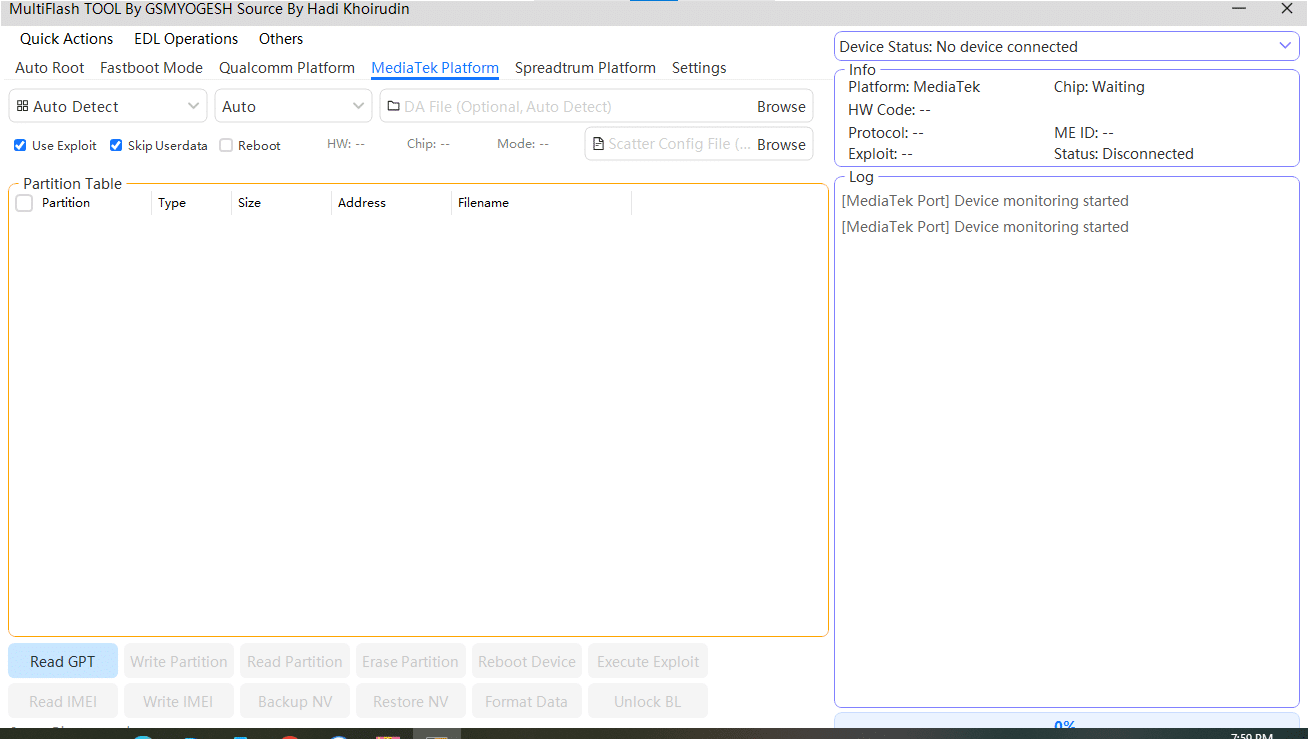
Task: Tick the select-all Partition header checkbox
Action: (x=25, y=203)
